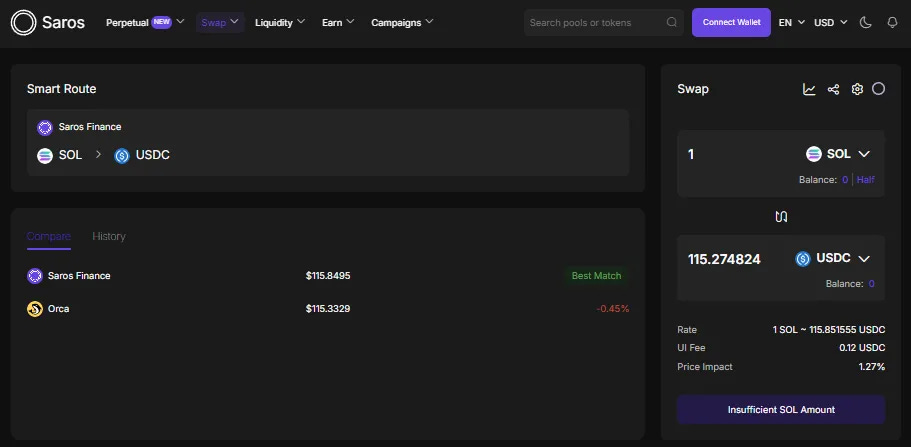This screenshot has height=447, width=911.
Task: Switch to the Compare tab
Action: point(49,237)
